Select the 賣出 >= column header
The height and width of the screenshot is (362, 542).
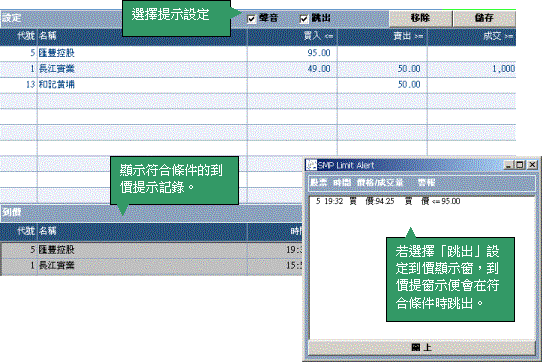(x=382, y=36)
